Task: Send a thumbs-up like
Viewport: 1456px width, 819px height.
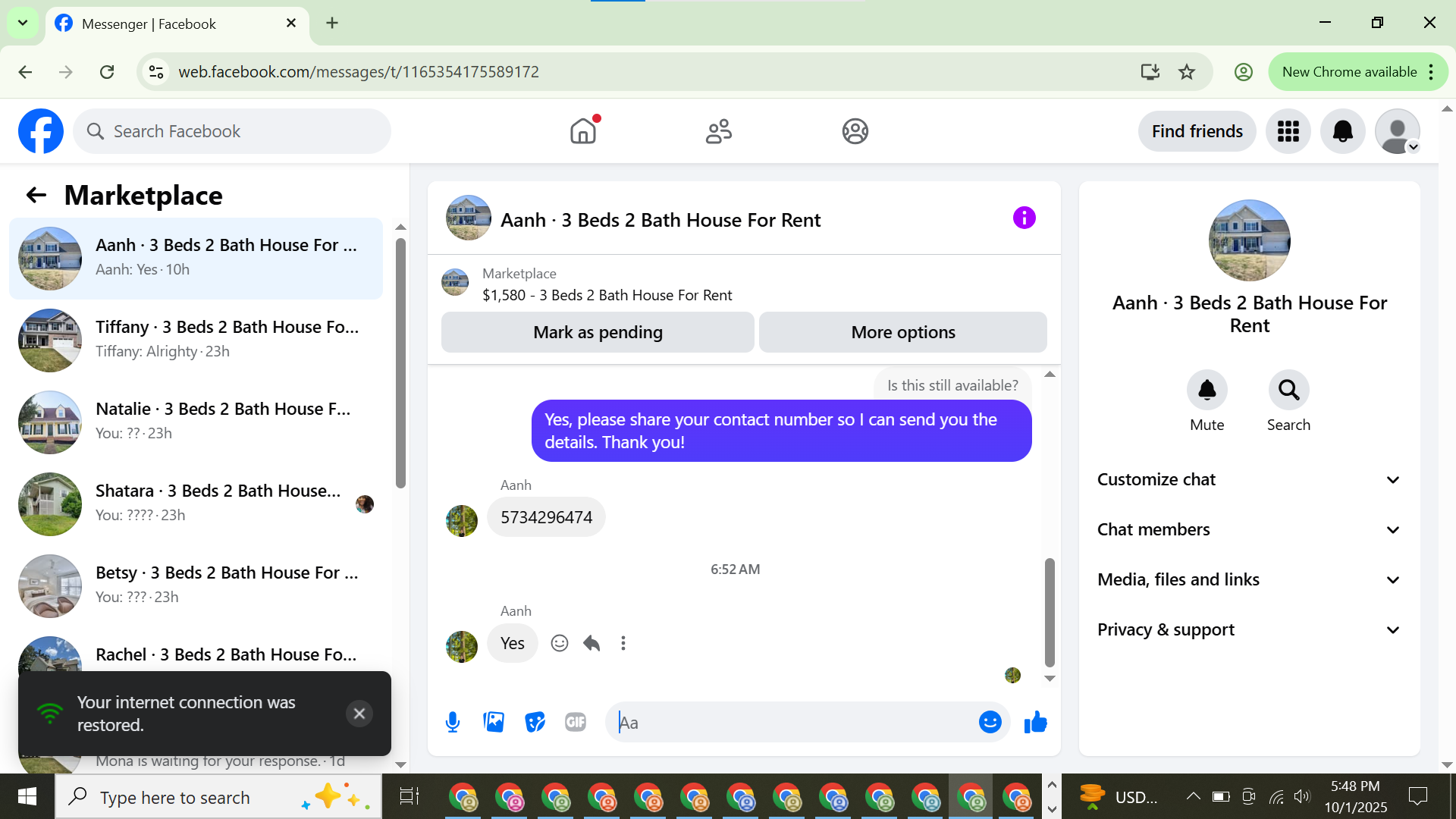Action: coord(1035,722)
